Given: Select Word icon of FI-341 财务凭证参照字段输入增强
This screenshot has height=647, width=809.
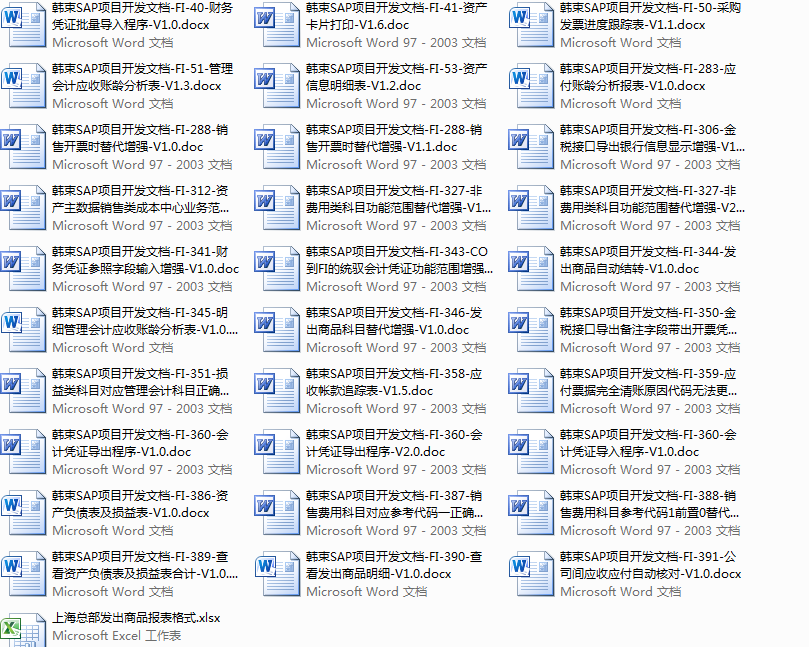Looking at the screenshot, I should (x=23, y=268).
